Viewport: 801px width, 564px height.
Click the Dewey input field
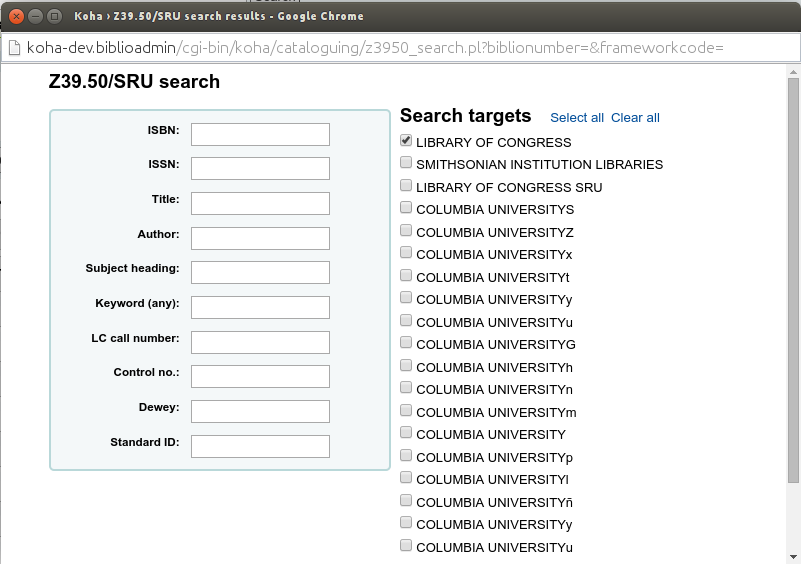click(260, 411)
